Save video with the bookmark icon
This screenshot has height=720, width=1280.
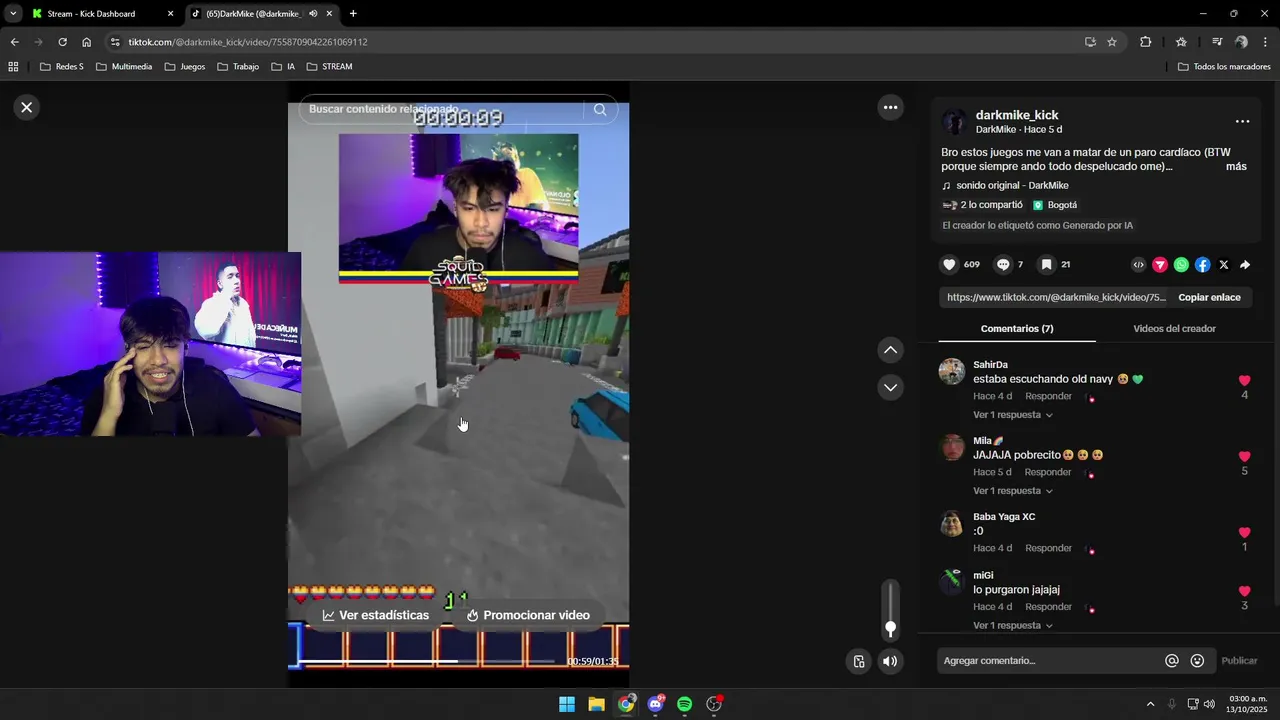1046,265
